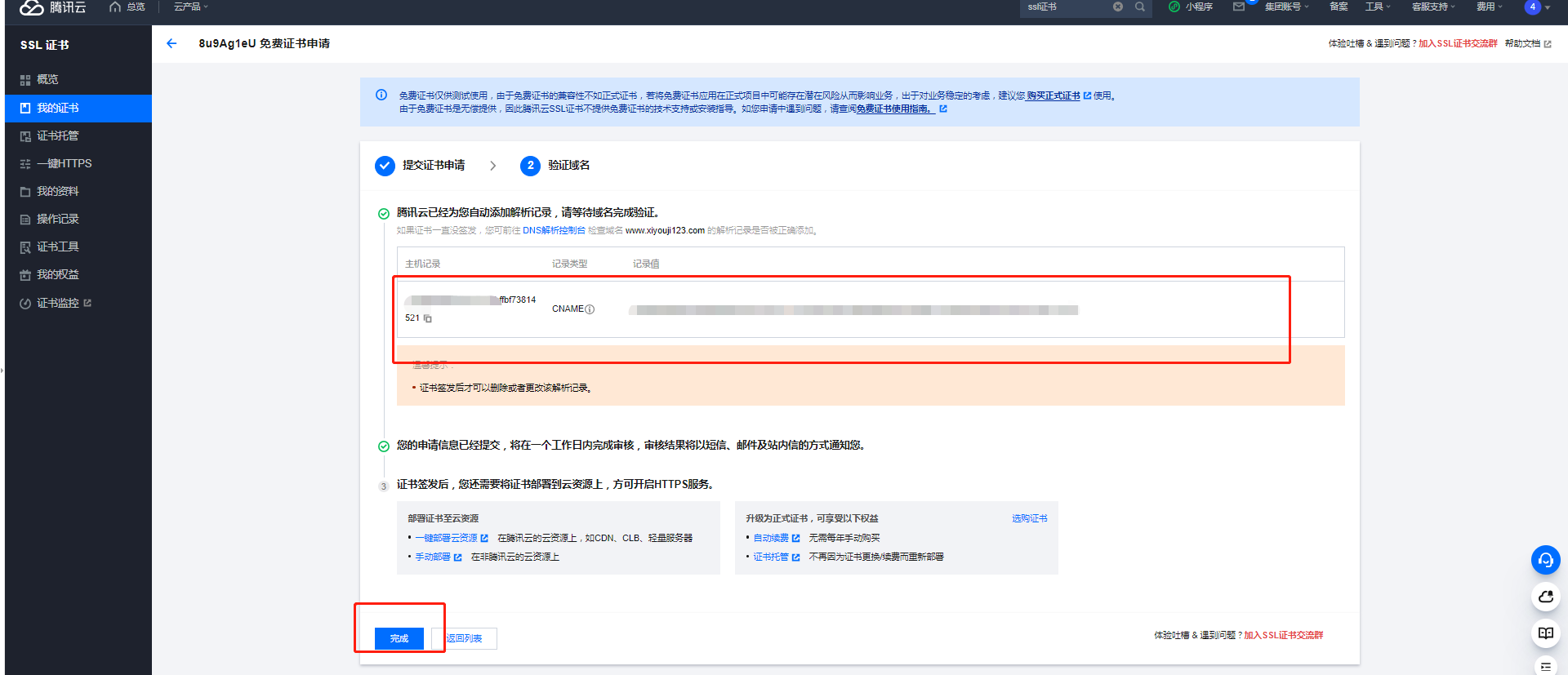Screen dimensions: 1568x675
Task: Expand the 费用 dropdown
Action: [x=1489, y=7]
